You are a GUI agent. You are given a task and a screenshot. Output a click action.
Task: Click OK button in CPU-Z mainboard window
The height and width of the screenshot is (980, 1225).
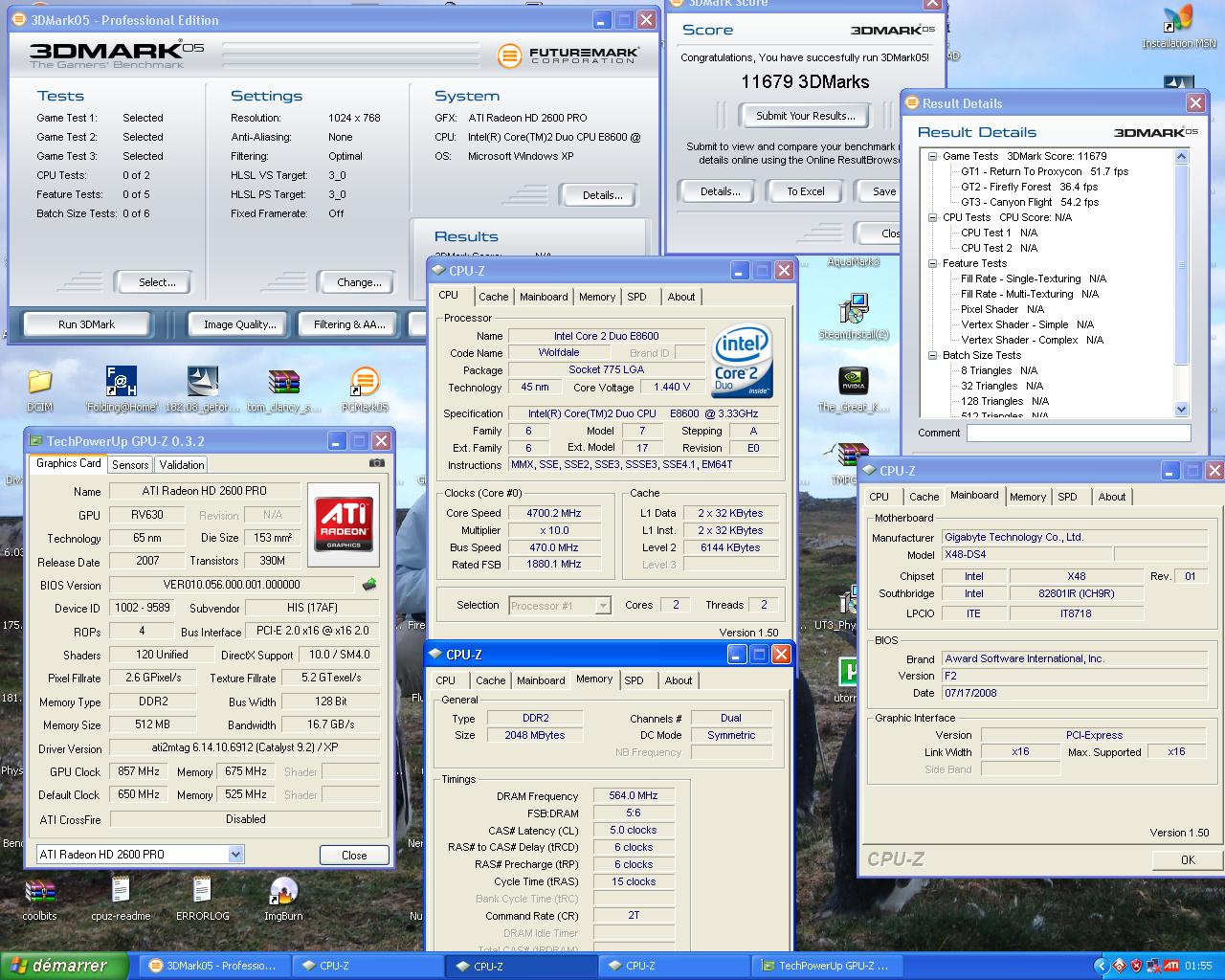point(1188,859)
